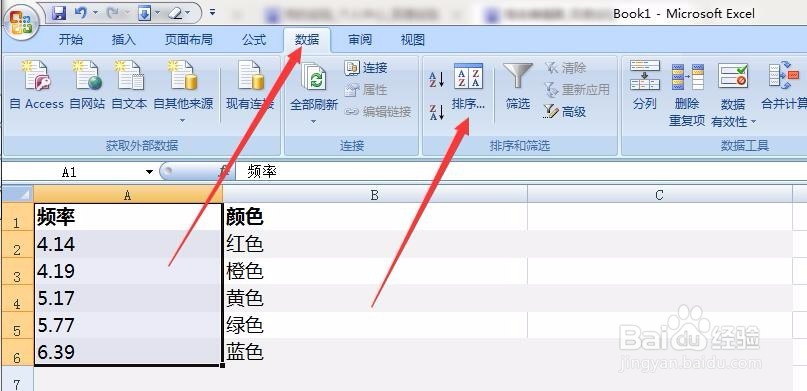
Task: Click the Select All corner button
Action: click(x=17, y=194)
